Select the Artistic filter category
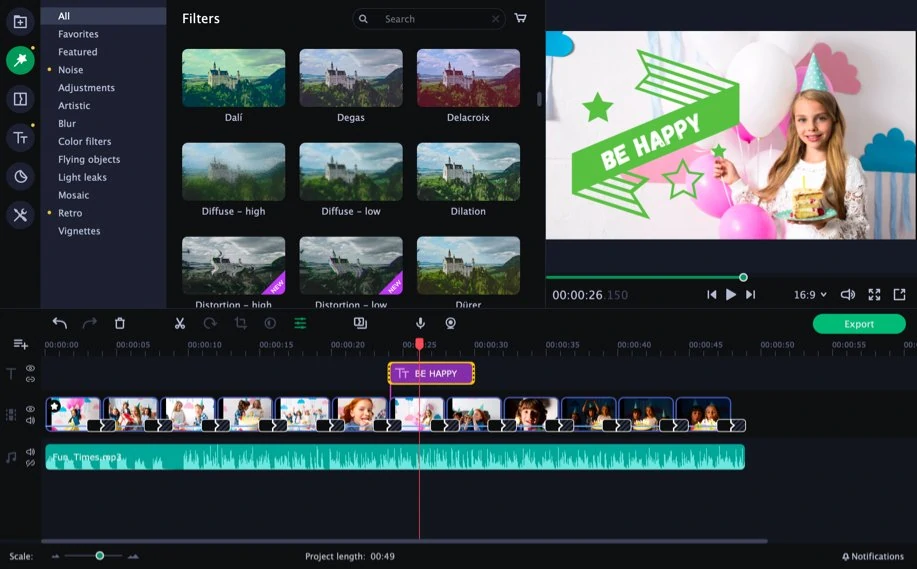This screenshot has width=917, height=569. tap(74, 106)
